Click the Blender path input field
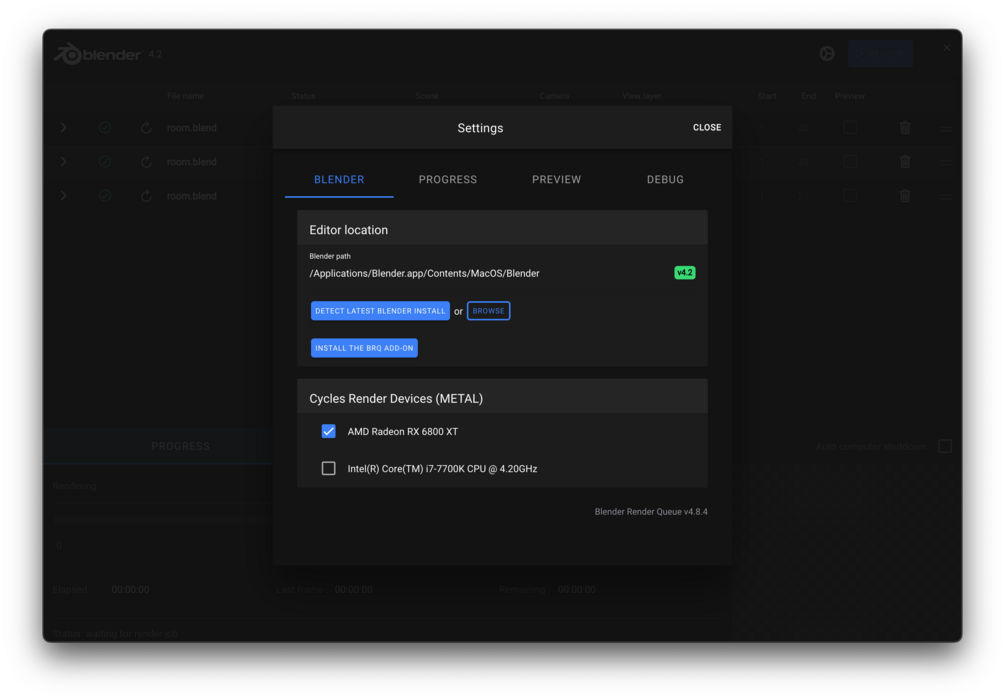The width and height of the screenshot is (1005, 699). tap(487, 274)
